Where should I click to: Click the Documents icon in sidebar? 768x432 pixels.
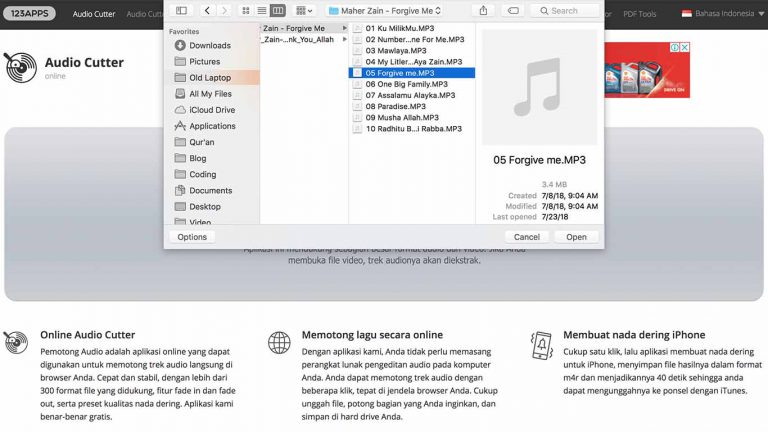(x=180, y=190)
